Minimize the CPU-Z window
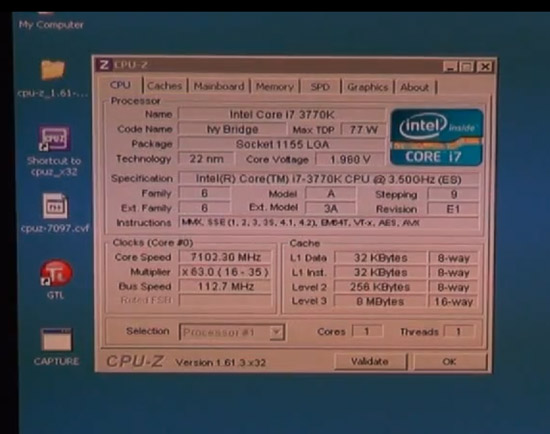 tap(450, 67)
